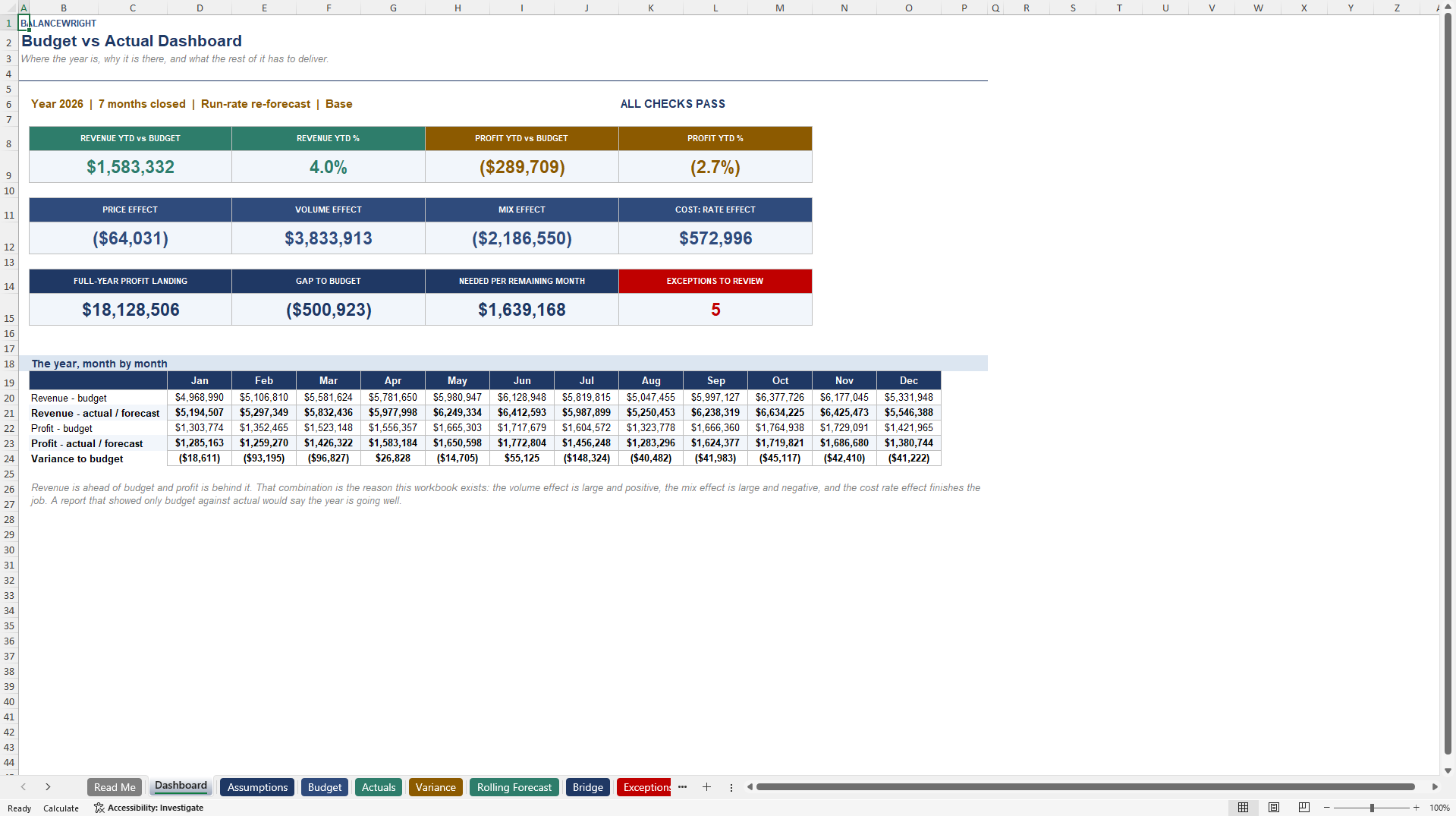Click Calculate in the status bar

coord(61,808)
